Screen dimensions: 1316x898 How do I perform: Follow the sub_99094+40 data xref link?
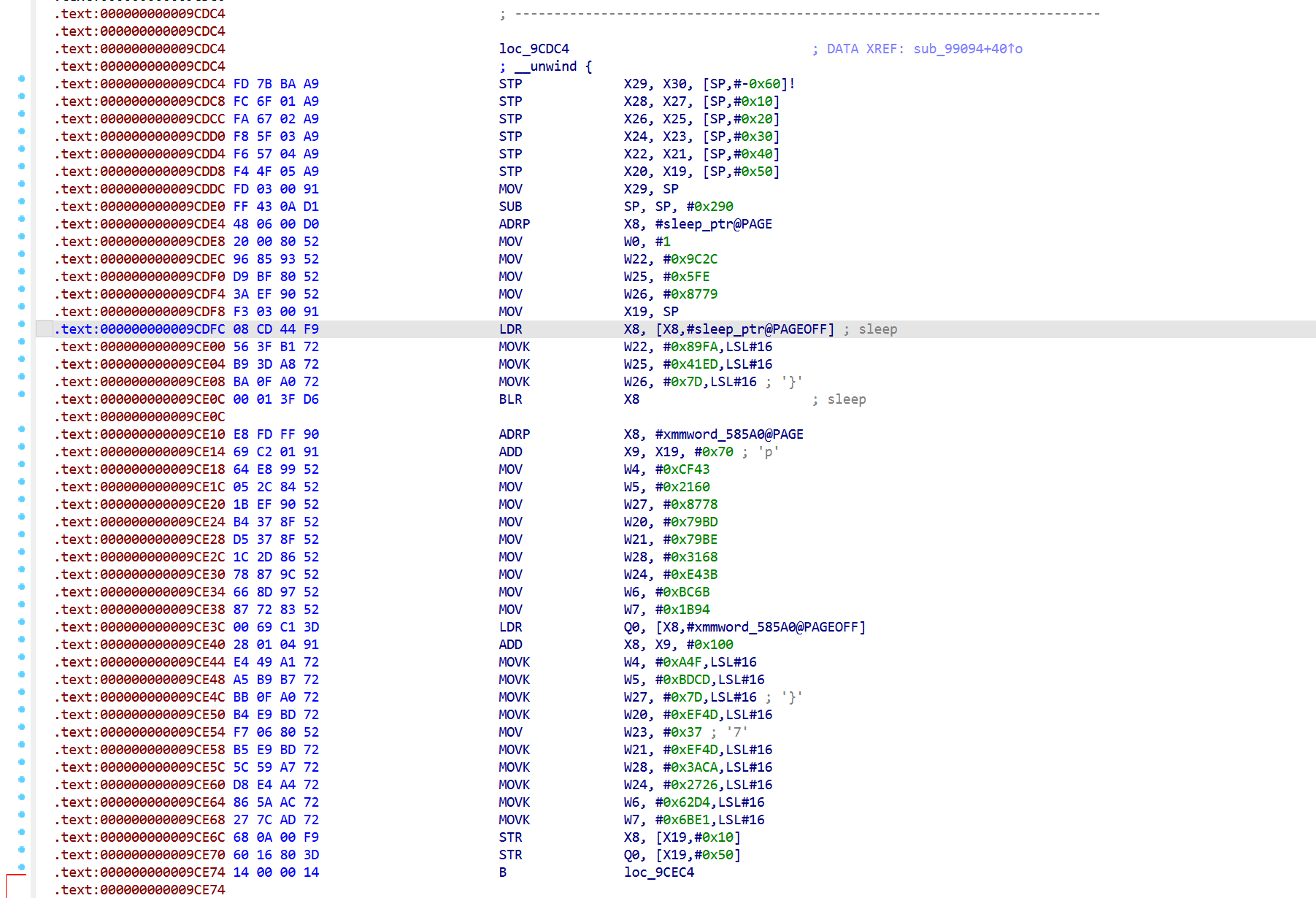[x=968, y=49]
